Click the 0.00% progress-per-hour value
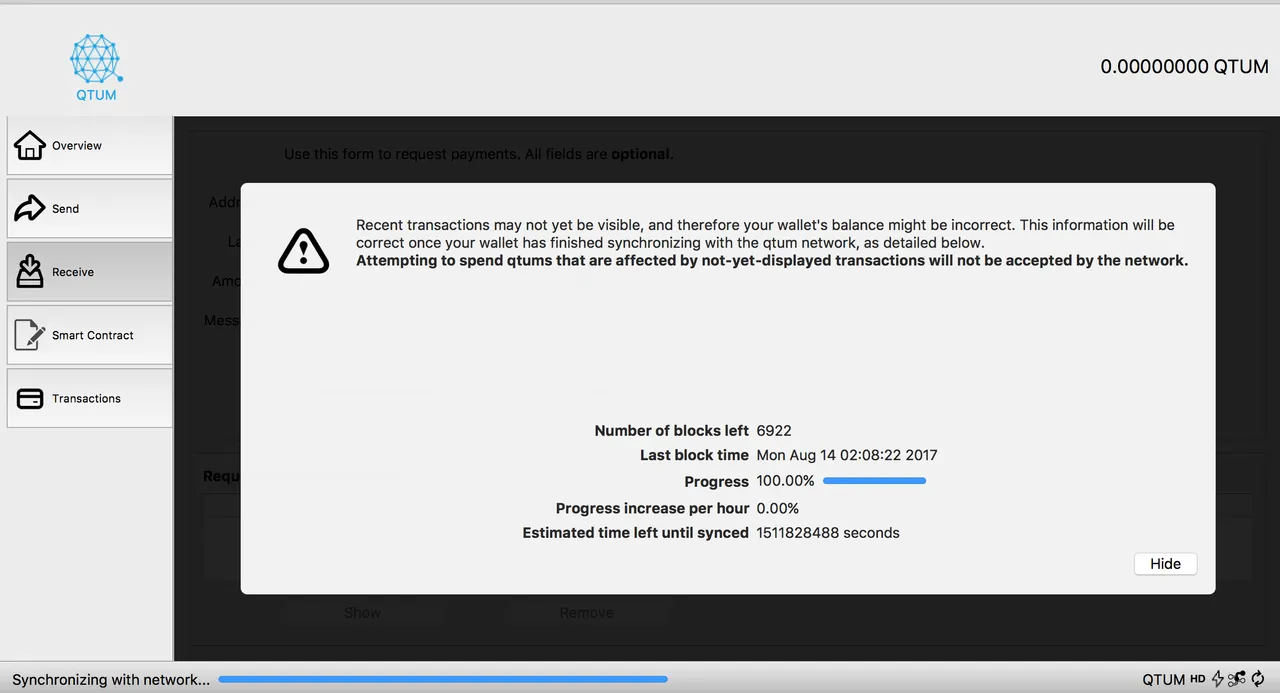Screen dimensions: 1280x693 [778, 508]
